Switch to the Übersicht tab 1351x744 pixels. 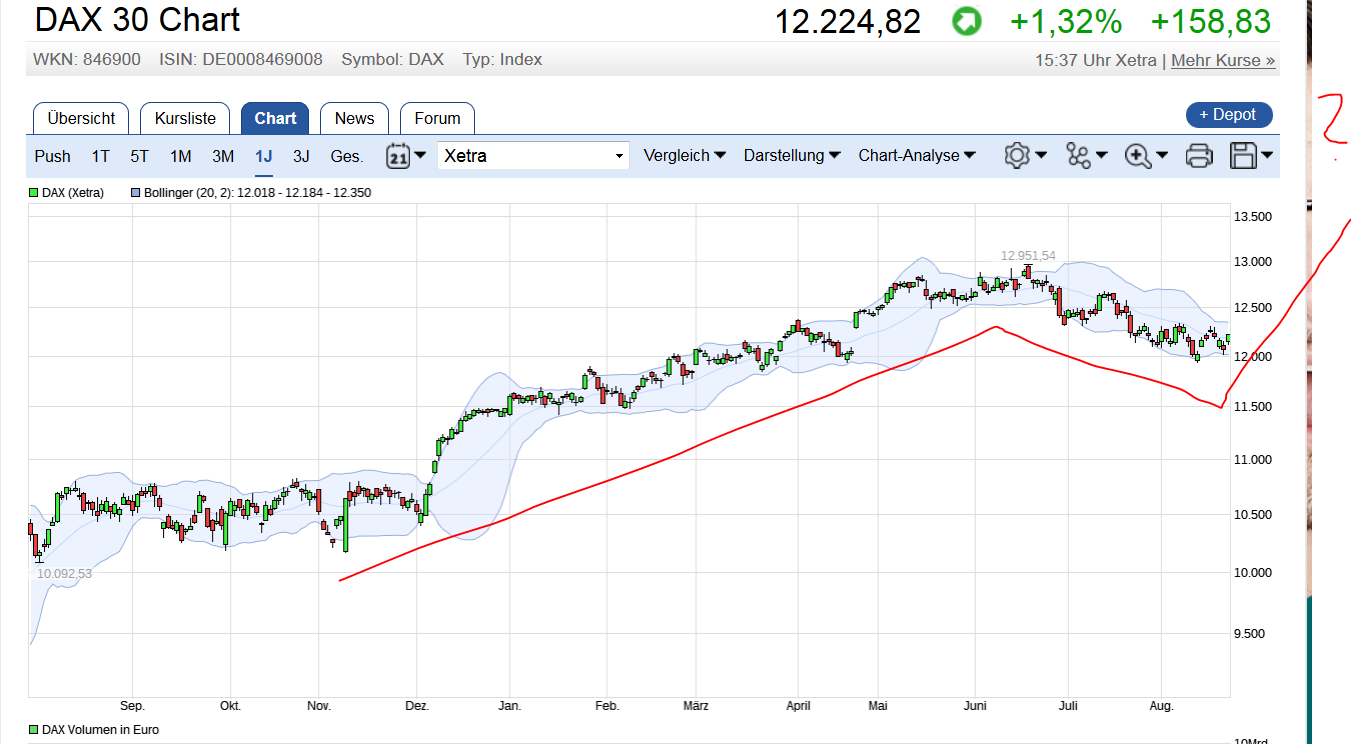pyautogui.click(x=81, y=118)
